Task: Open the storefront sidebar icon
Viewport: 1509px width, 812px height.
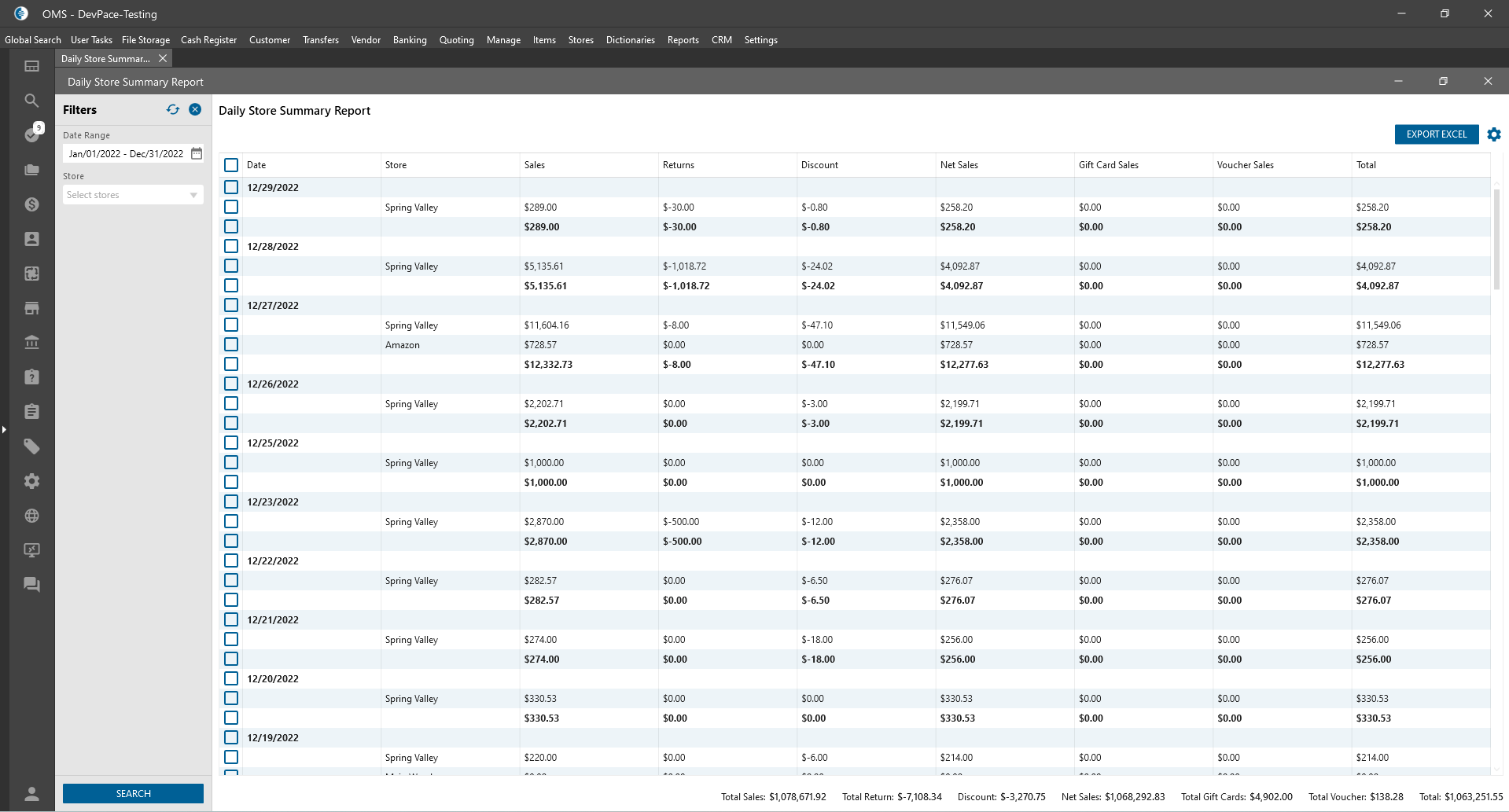Action: pyautogui.click(x=31, y=308)
